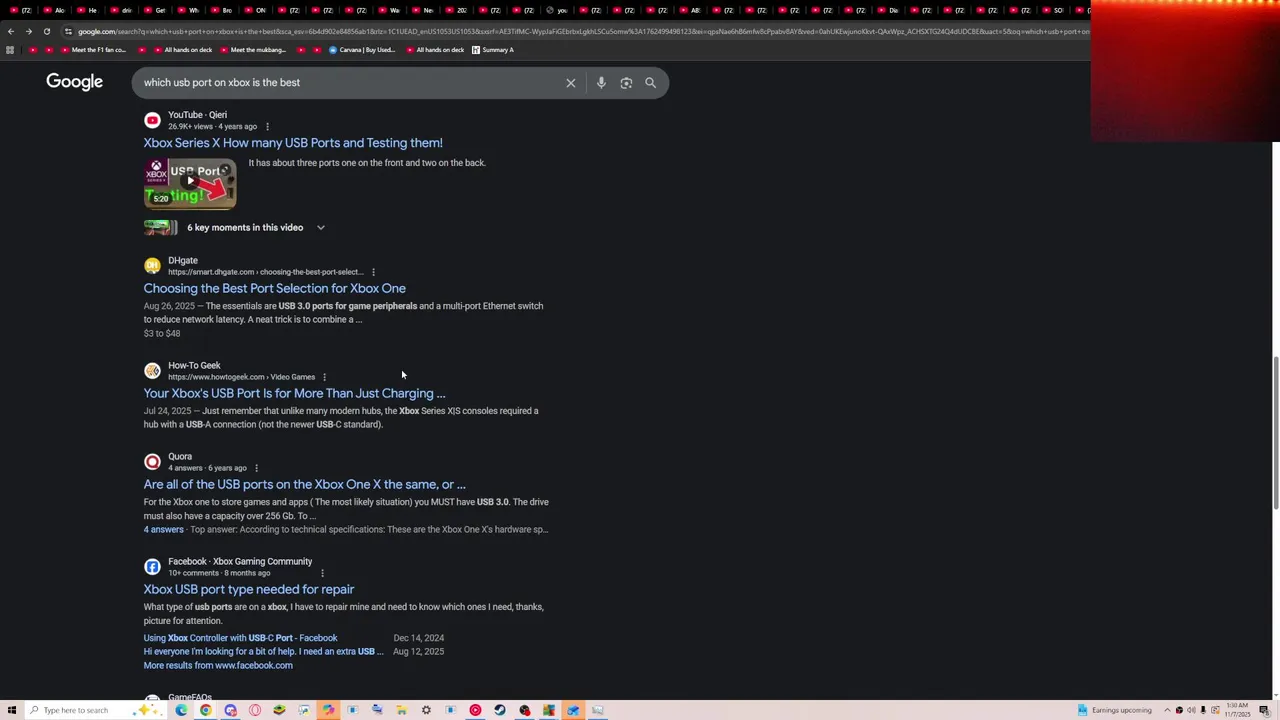Click the browser address bar URL

pyautogui.click(x=584, y=31)
